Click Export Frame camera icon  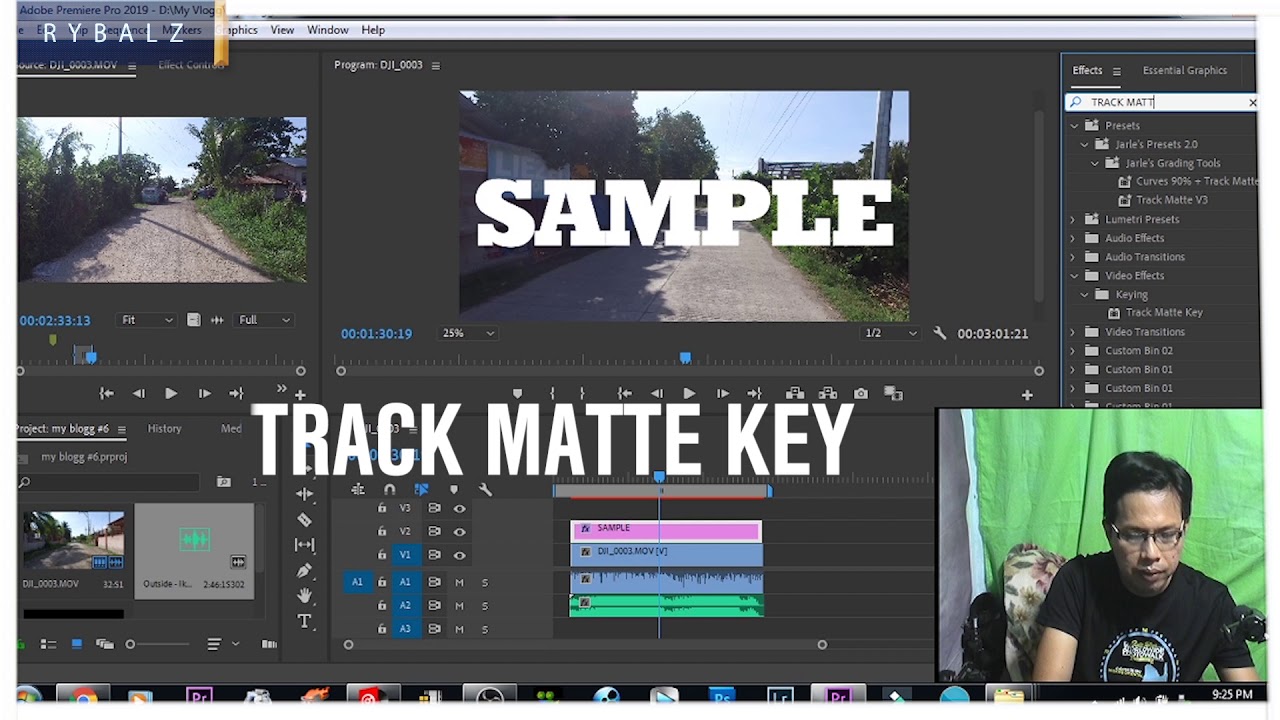click(861, 394)
